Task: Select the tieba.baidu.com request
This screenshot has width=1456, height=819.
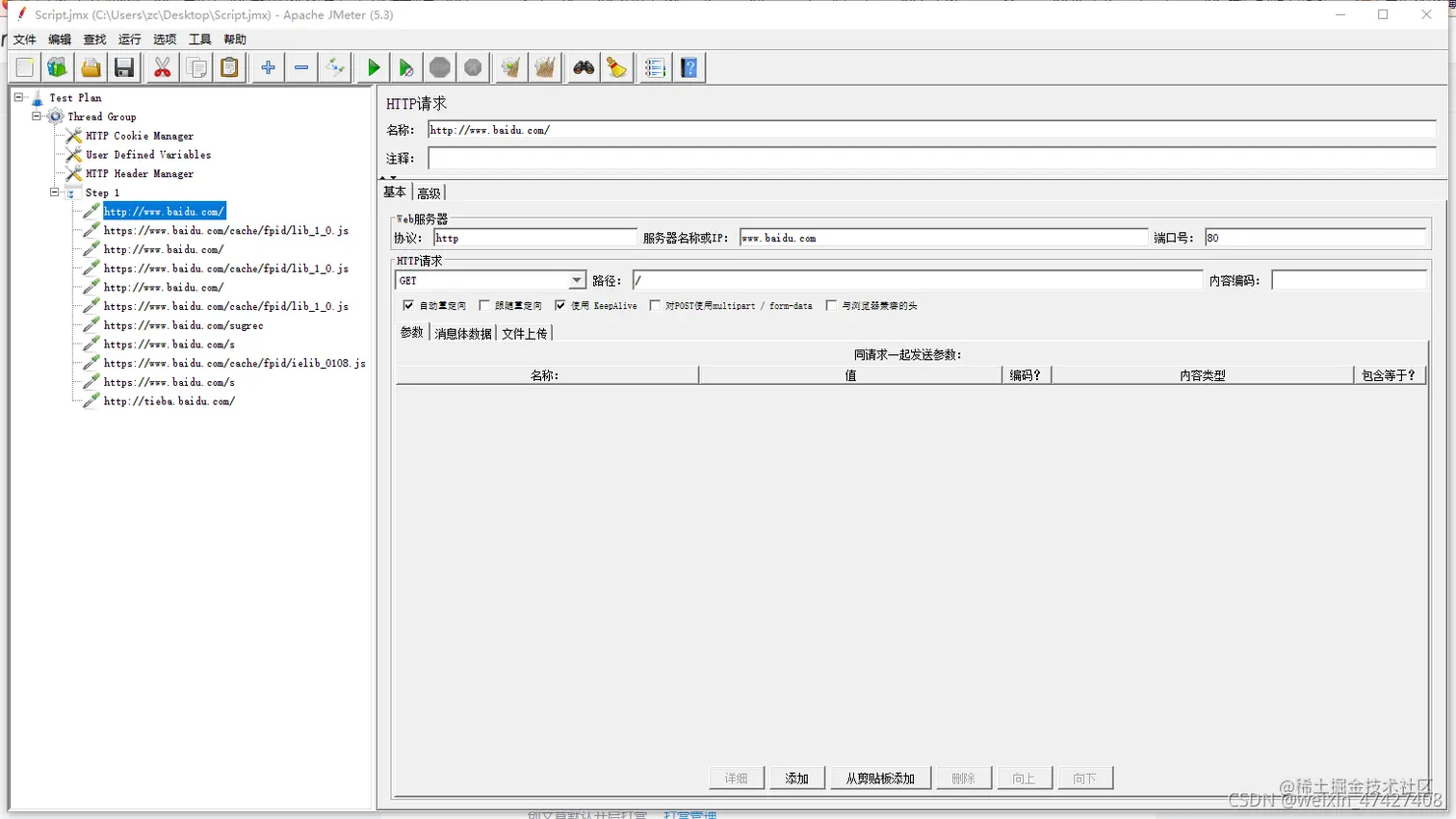Action: tap(169, 401)
